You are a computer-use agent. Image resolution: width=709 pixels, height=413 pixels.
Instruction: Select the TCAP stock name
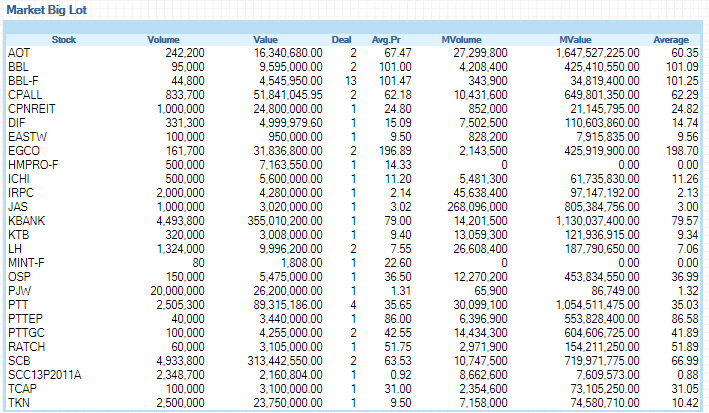[x=22, y=389]
